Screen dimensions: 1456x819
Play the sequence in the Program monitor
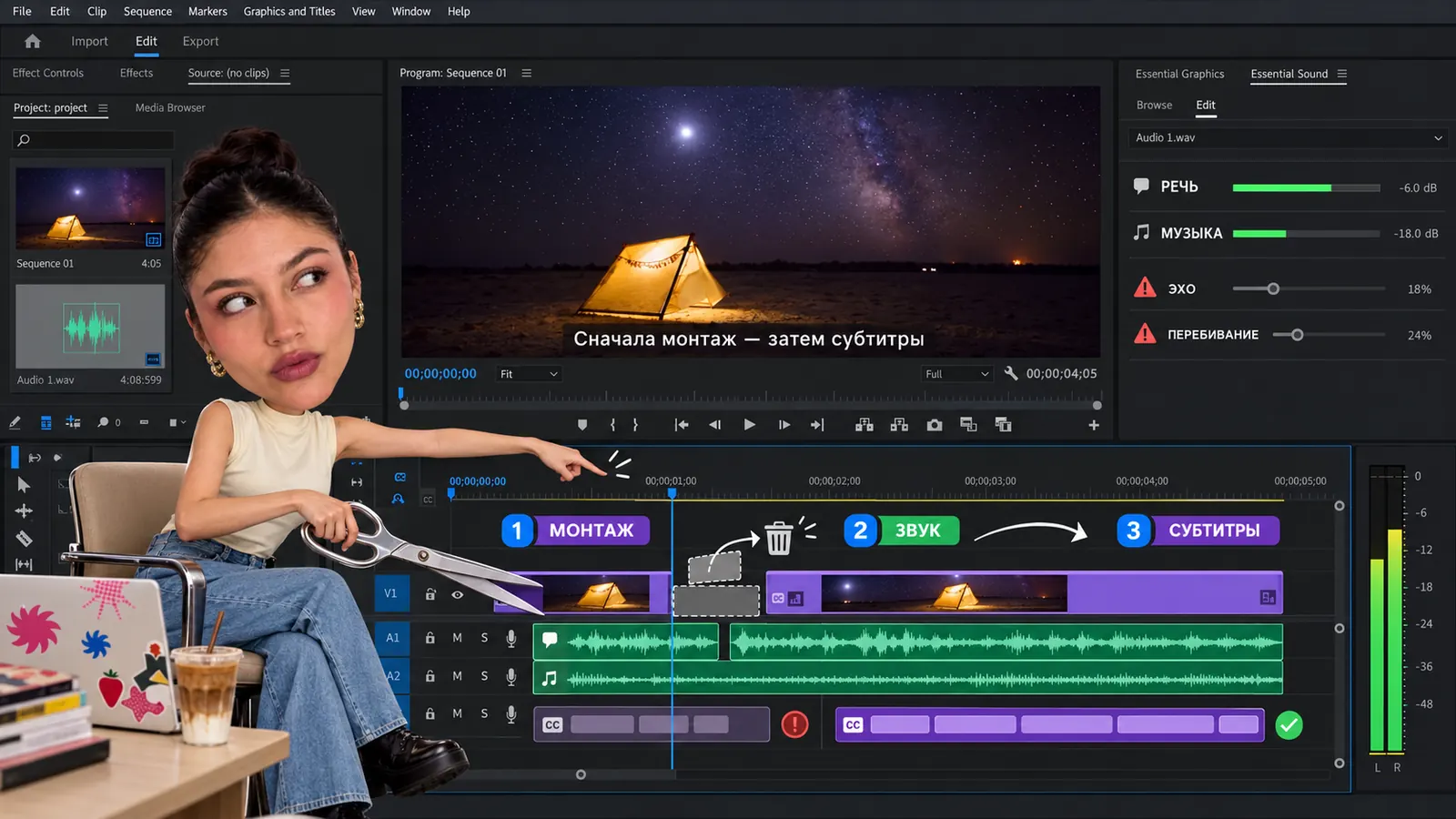tap(749, 425)
